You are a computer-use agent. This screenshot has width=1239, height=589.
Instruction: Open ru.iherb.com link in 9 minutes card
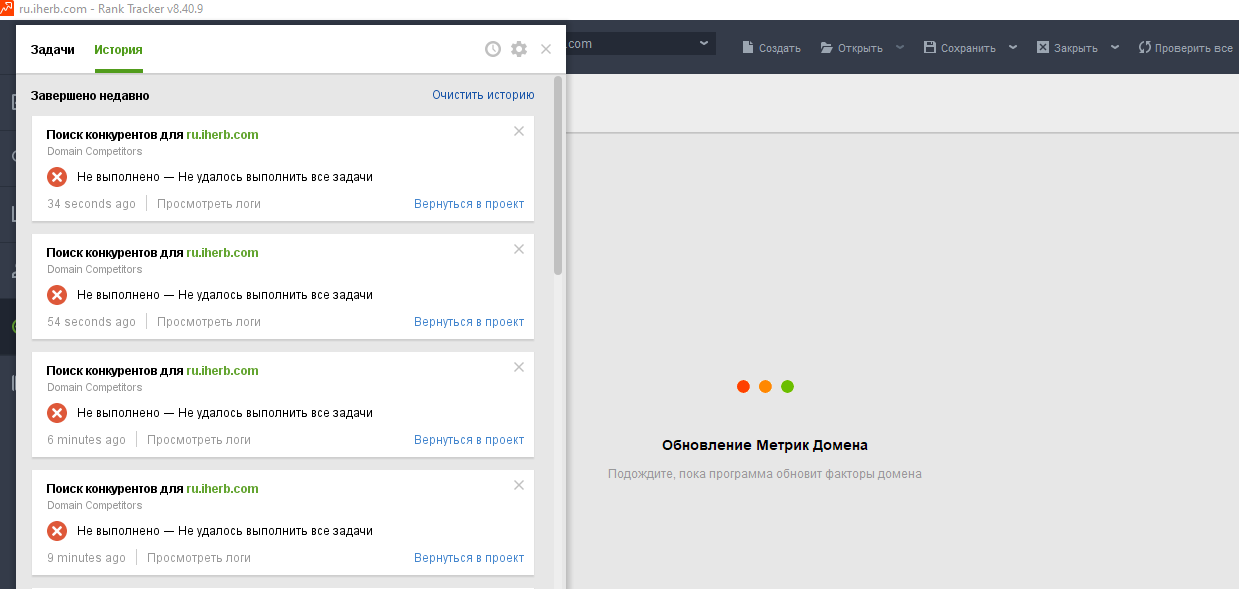tap(222, 489)
